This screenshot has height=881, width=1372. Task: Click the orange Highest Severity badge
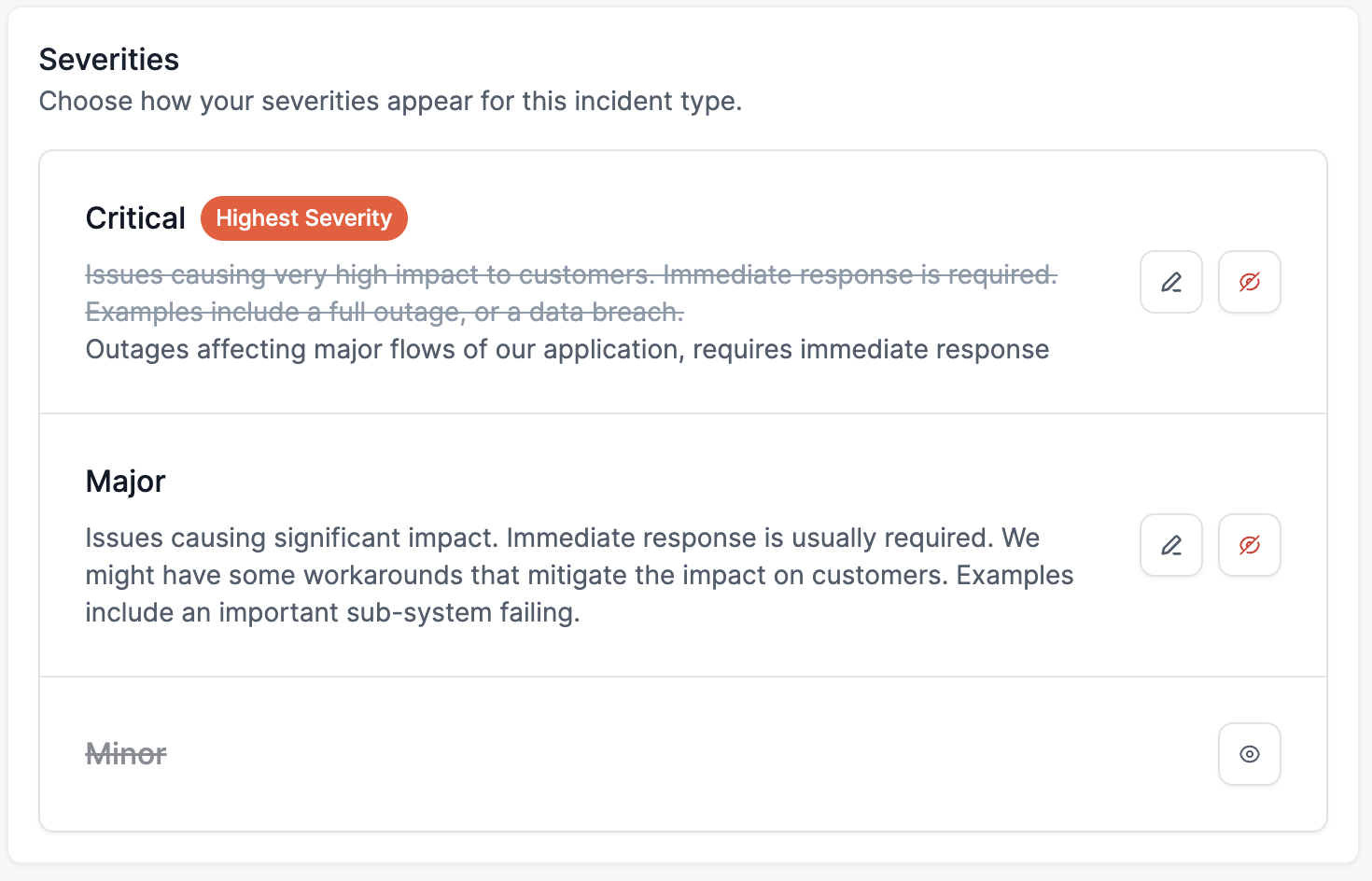click(x=303, y=218)
